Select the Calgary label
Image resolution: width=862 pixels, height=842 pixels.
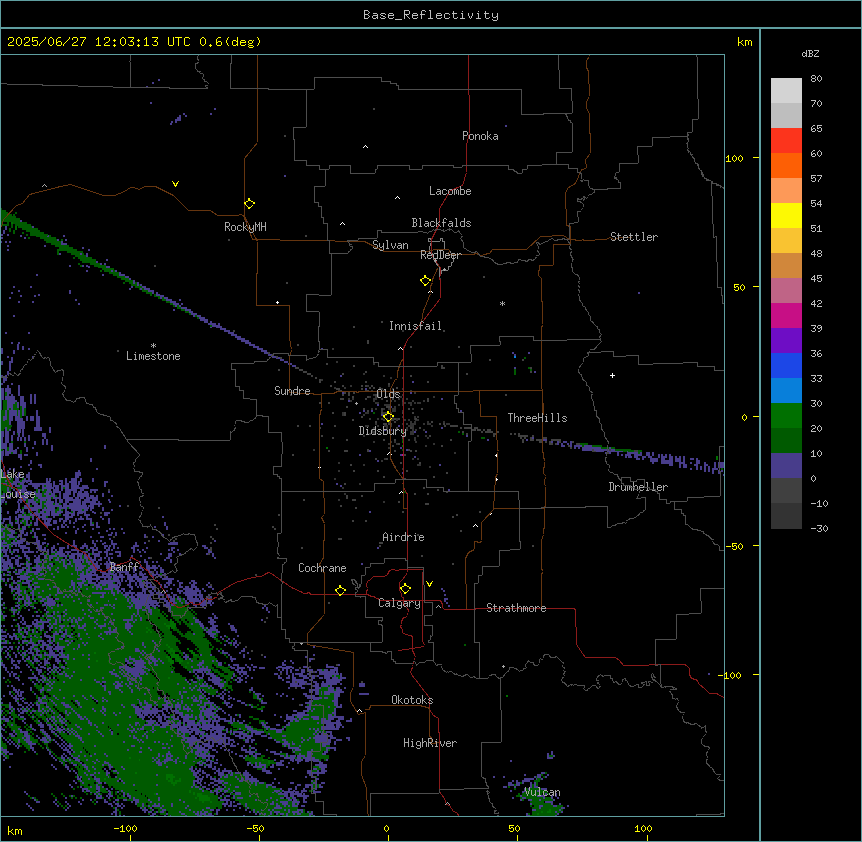(x=399, y=603)
